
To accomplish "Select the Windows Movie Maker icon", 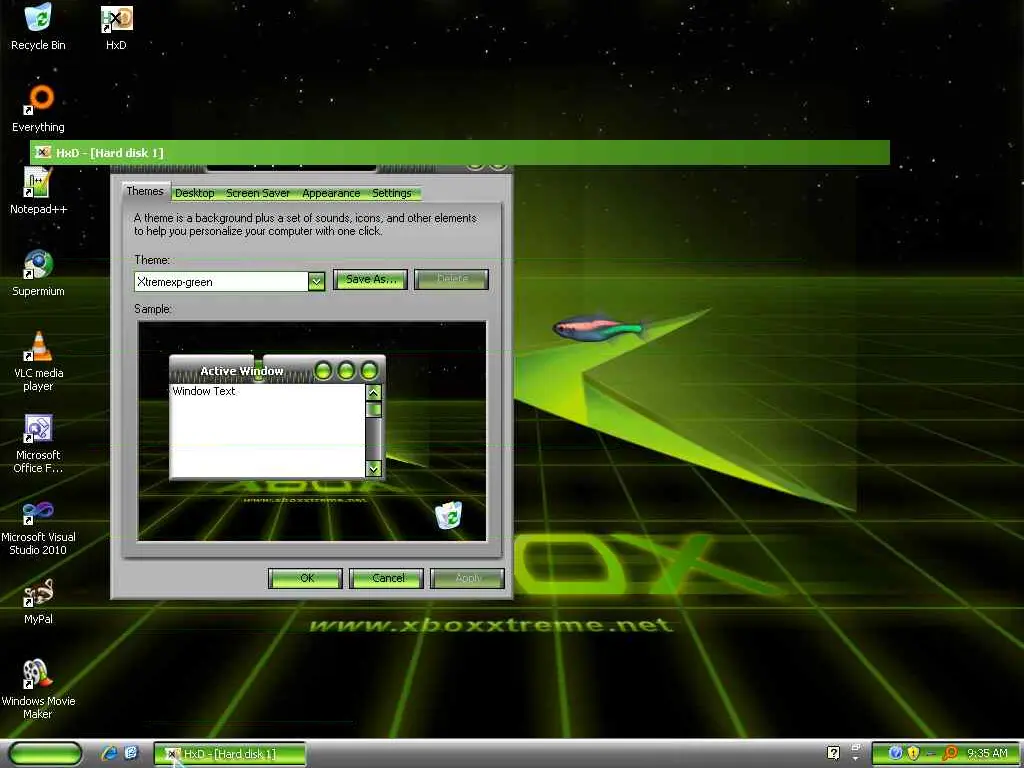I will point(39,690).
